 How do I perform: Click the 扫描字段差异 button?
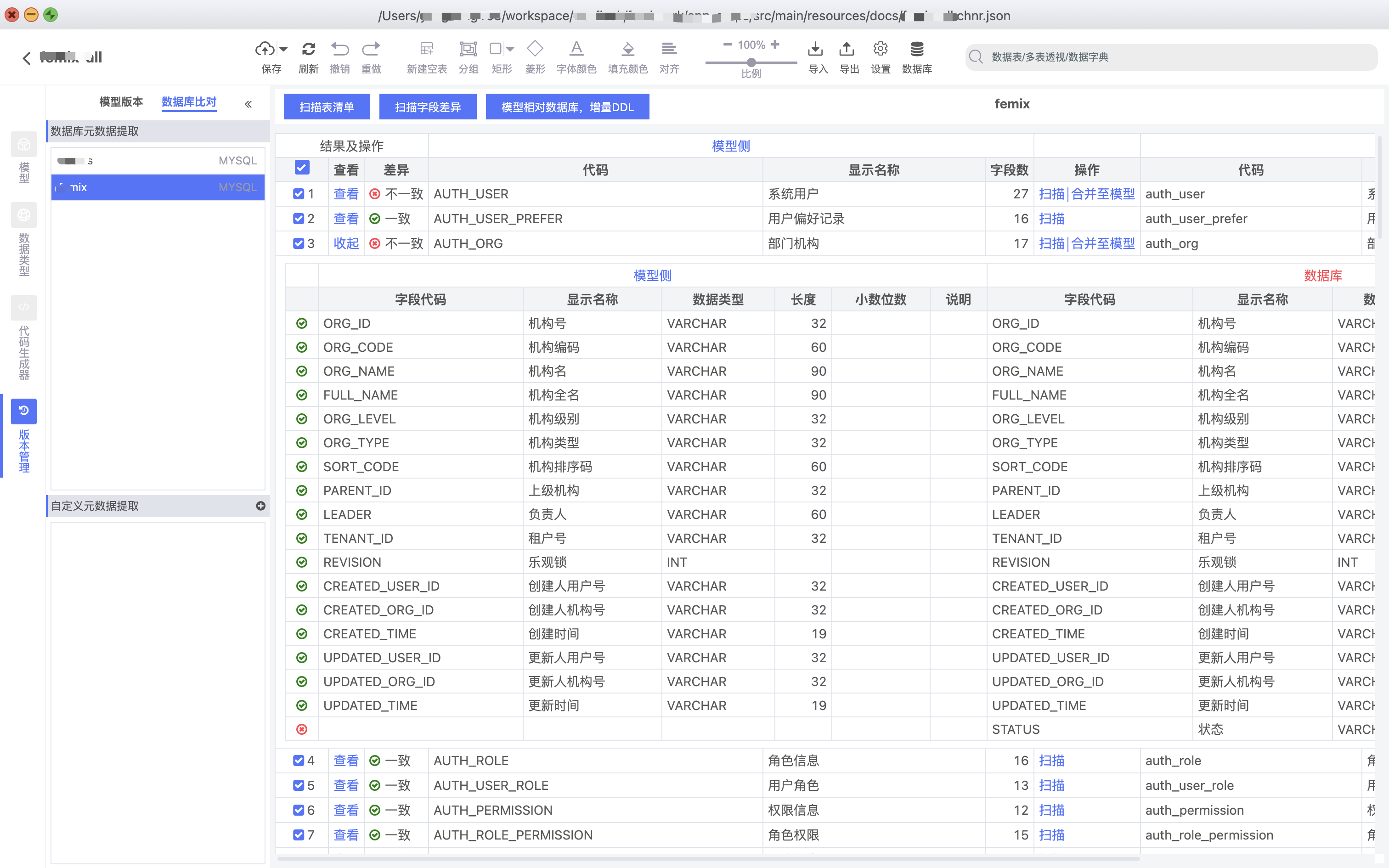(x=428, y=107)
